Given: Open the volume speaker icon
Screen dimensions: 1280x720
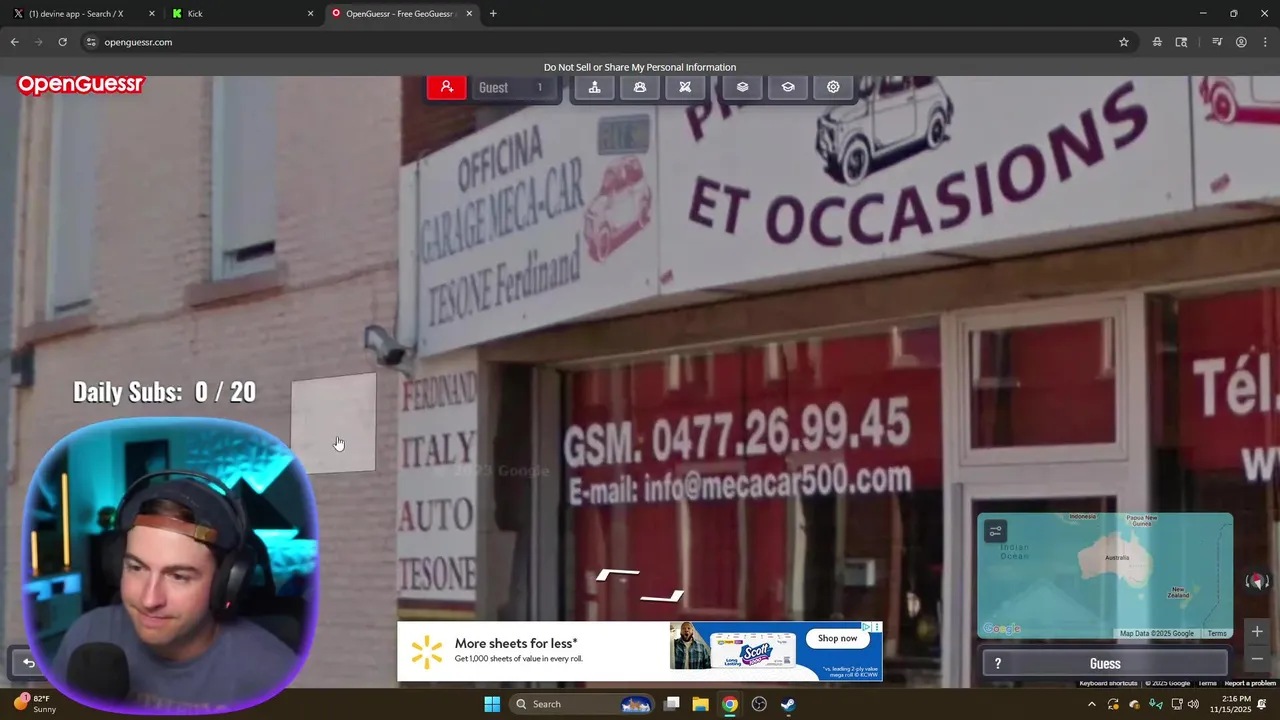Looking at the screenshot, I should tap(1193, 704).
